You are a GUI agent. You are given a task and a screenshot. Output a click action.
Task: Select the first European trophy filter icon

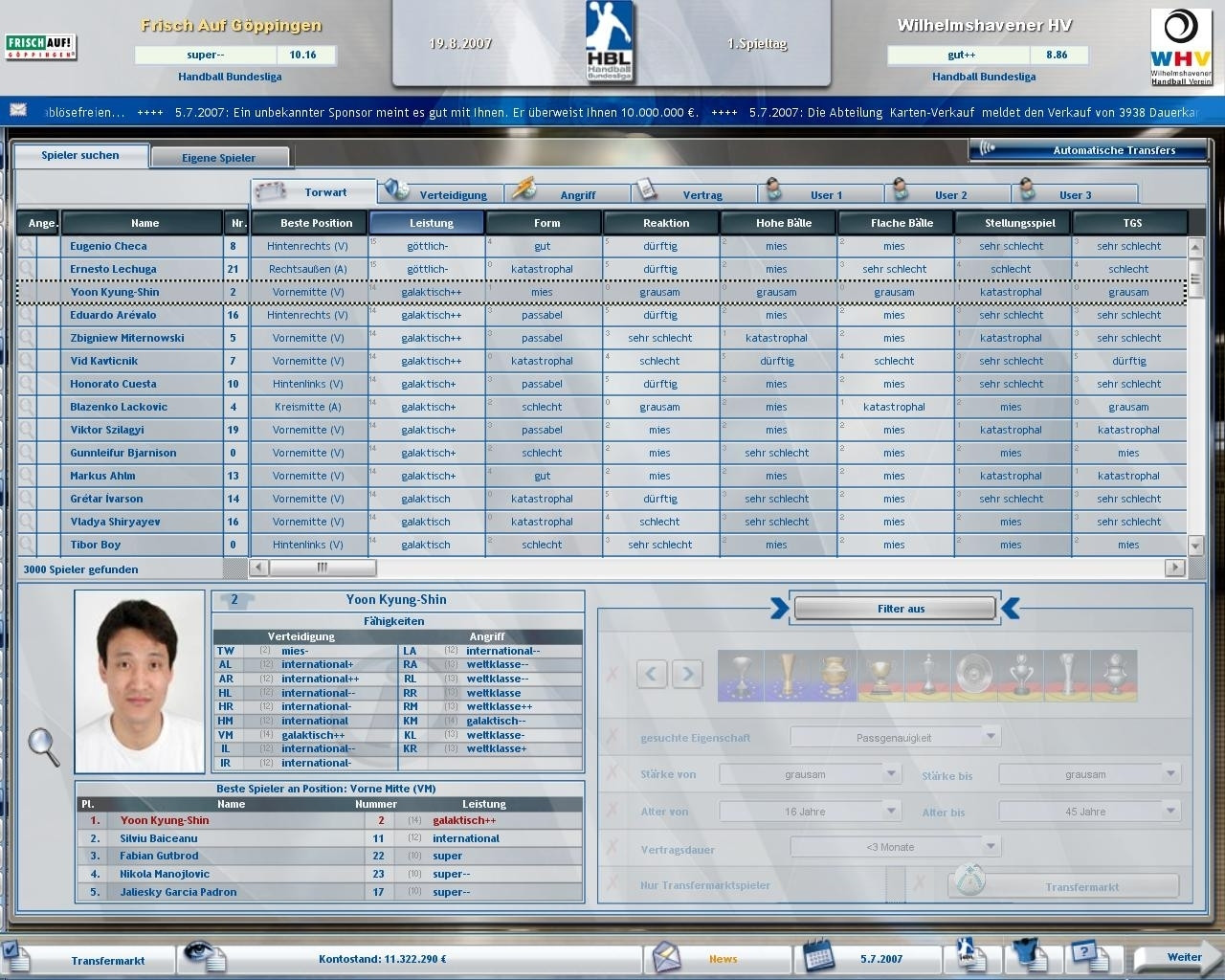[x=741, y=676]
